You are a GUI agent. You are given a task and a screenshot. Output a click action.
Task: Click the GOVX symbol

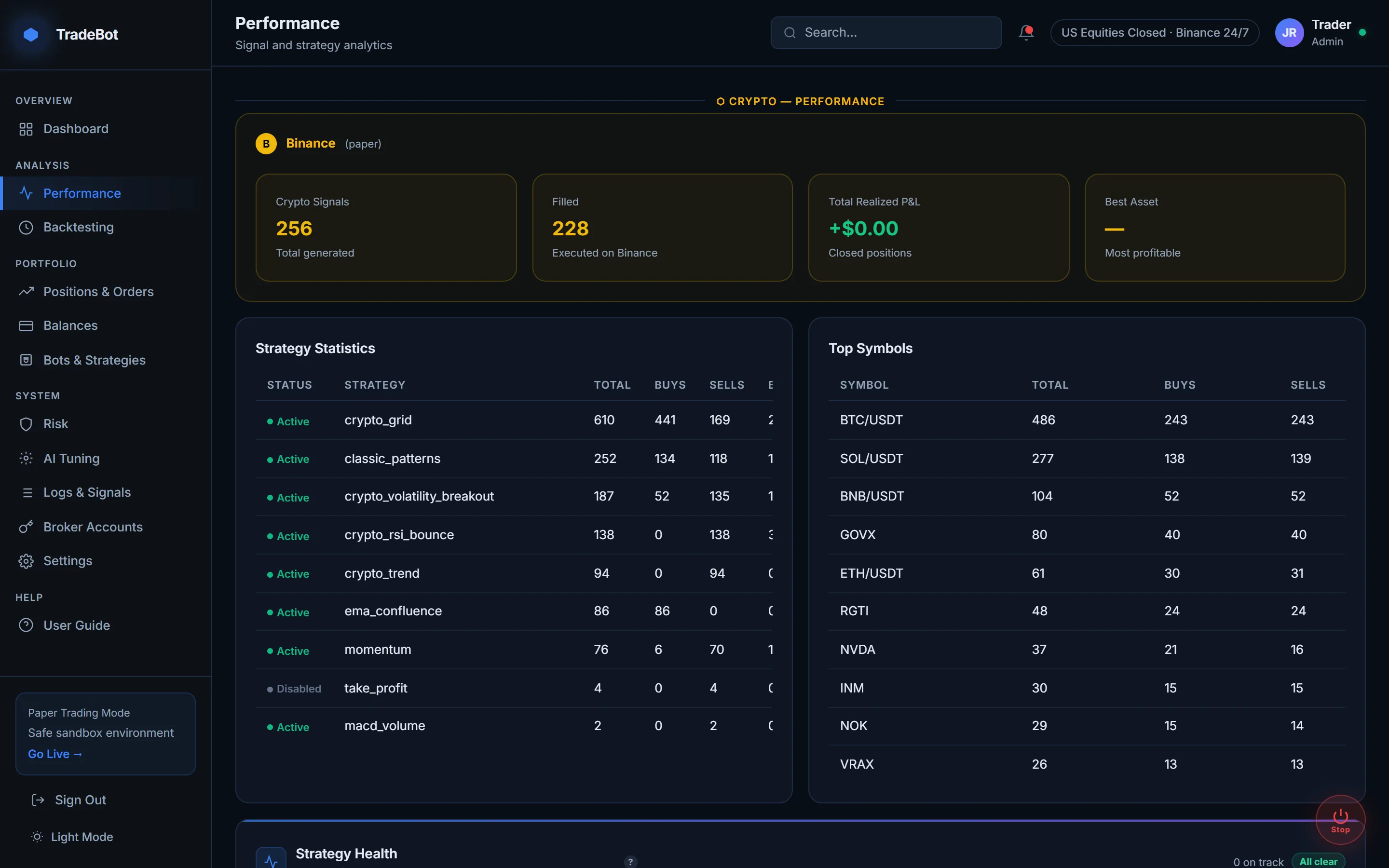point(858,534)
